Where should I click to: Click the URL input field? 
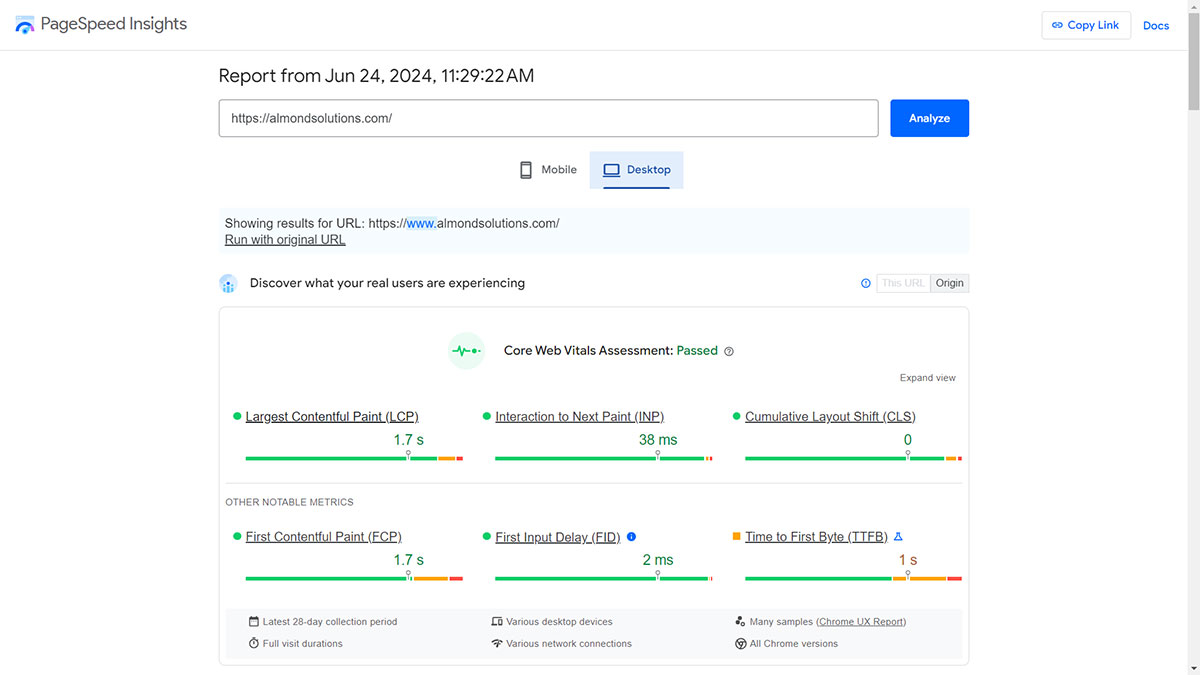pyautogui.click(x=548, y=118)
